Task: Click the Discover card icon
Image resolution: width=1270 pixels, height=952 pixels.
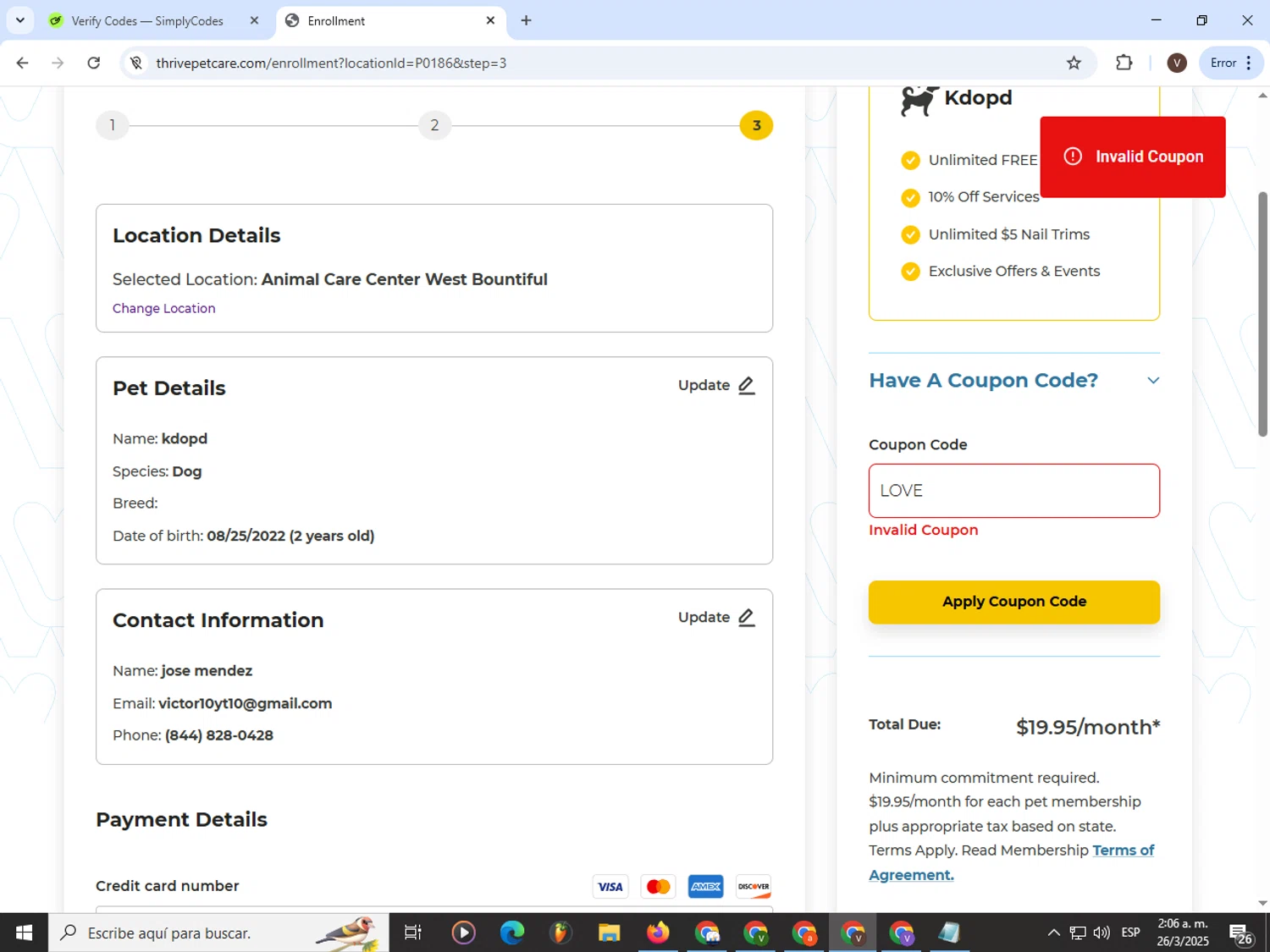Action: [754, 886]
